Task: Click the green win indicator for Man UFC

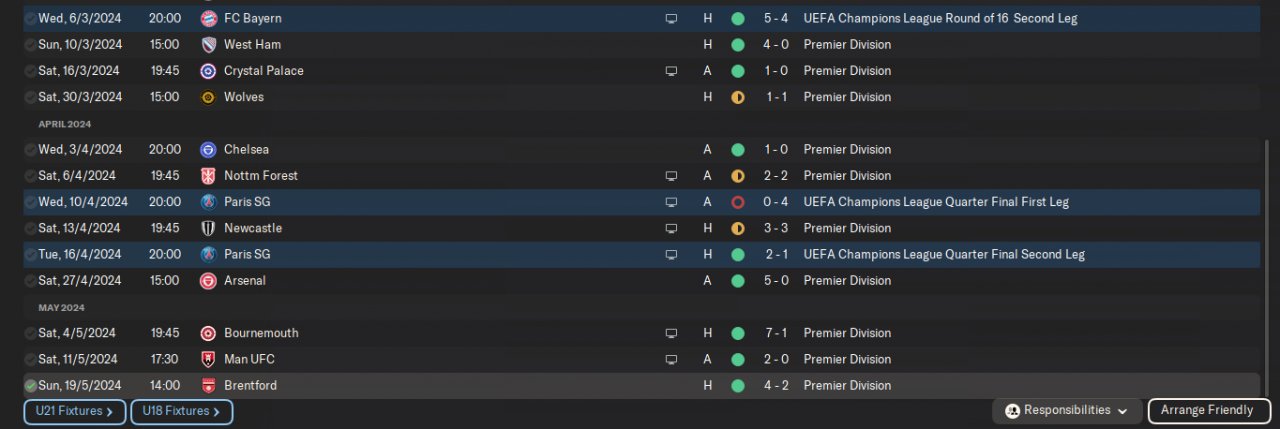Action: tap(738, 359)
